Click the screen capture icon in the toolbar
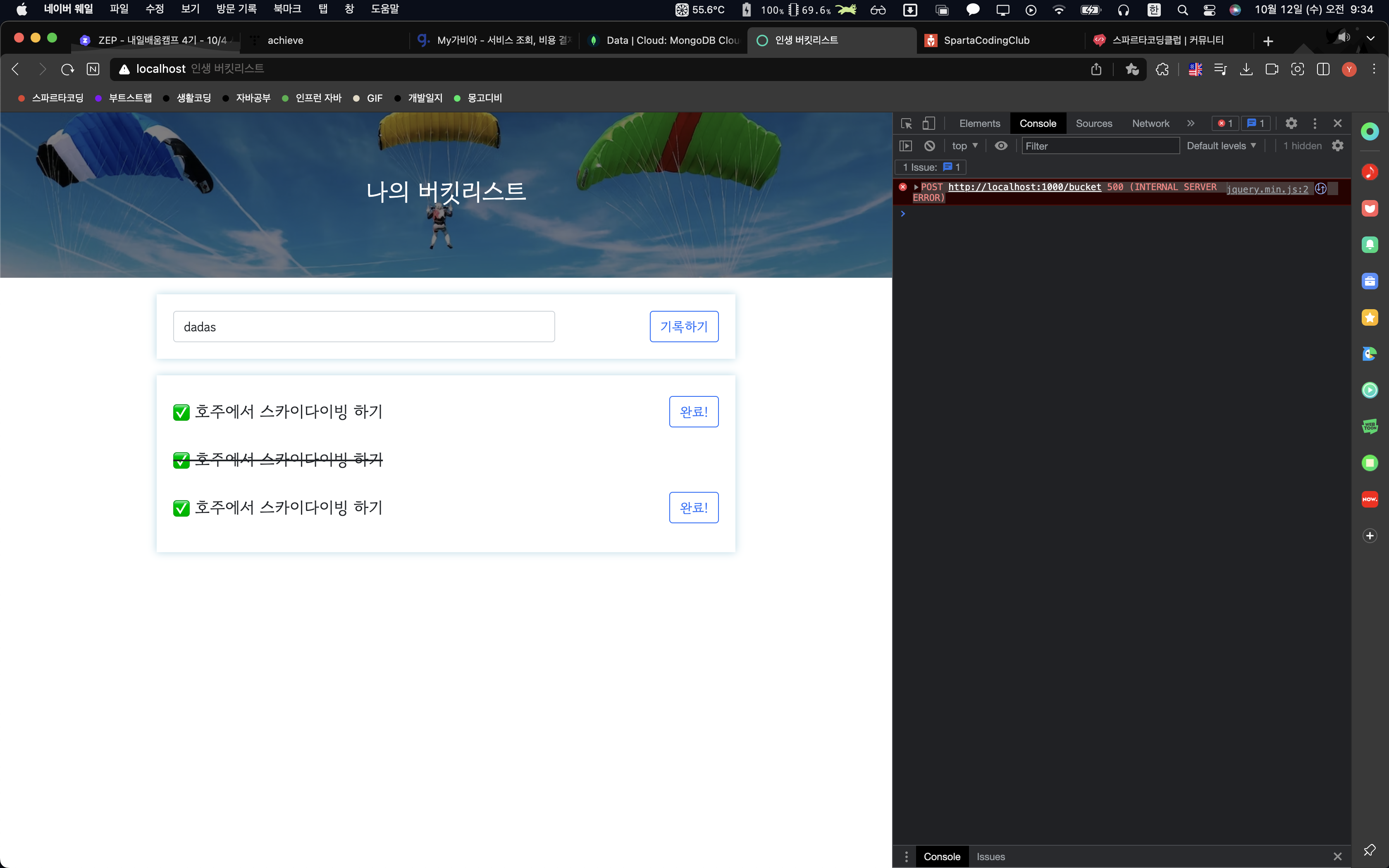 tap(1297, 69)
